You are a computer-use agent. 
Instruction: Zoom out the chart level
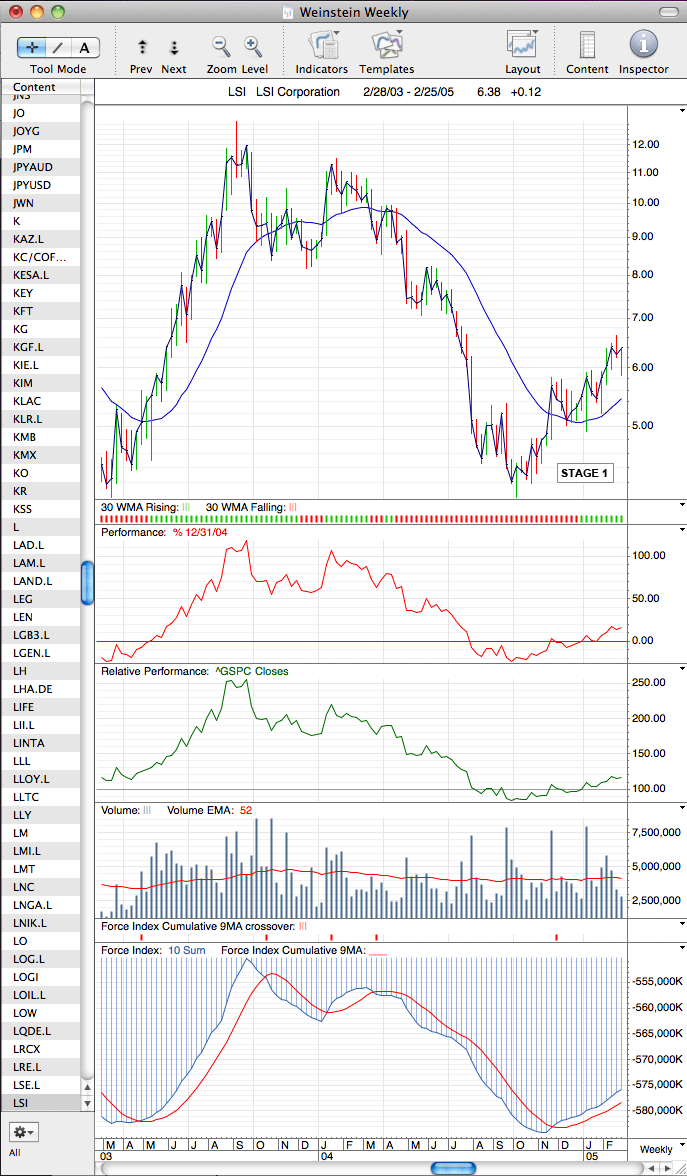coord(221,46)
